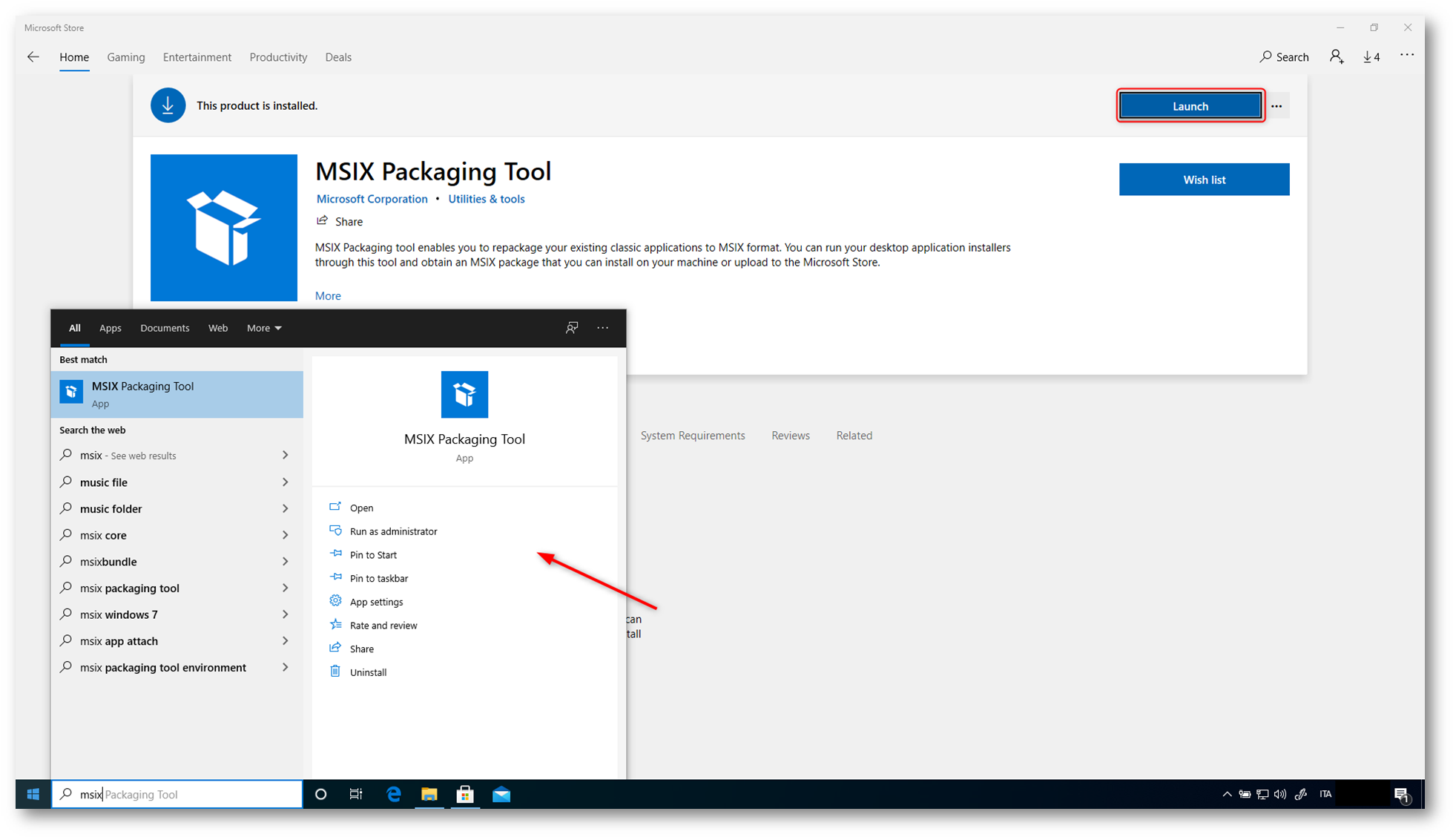This screenshot has height=840, width=1456.
Task: Expand music folder suggestion arrow
Action: point(285,508)
